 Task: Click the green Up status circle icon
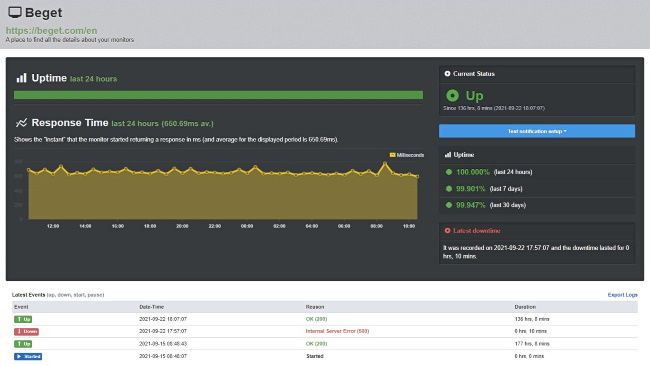tap(452, 95)
